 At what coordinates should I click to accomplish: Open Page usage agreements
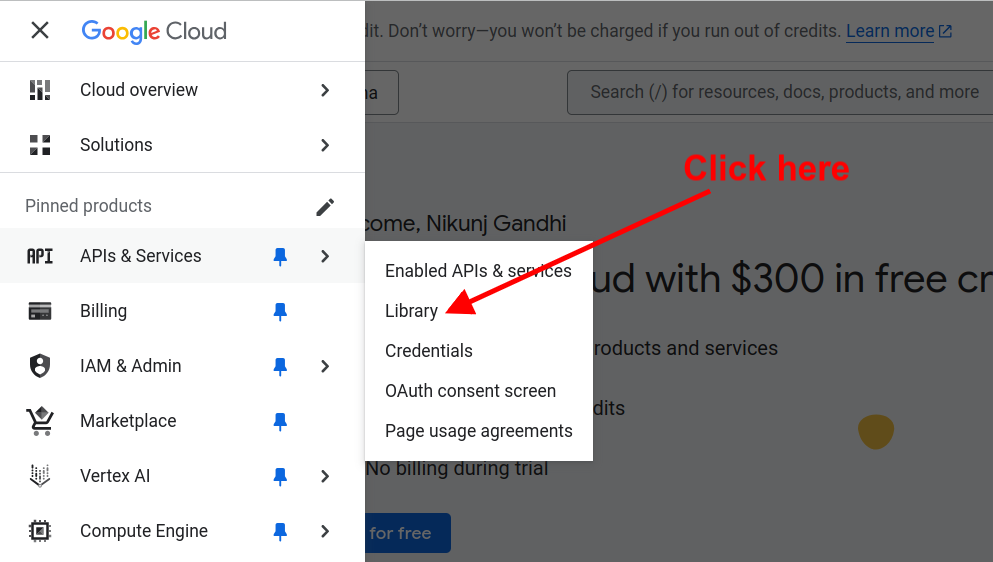[478, 431]
